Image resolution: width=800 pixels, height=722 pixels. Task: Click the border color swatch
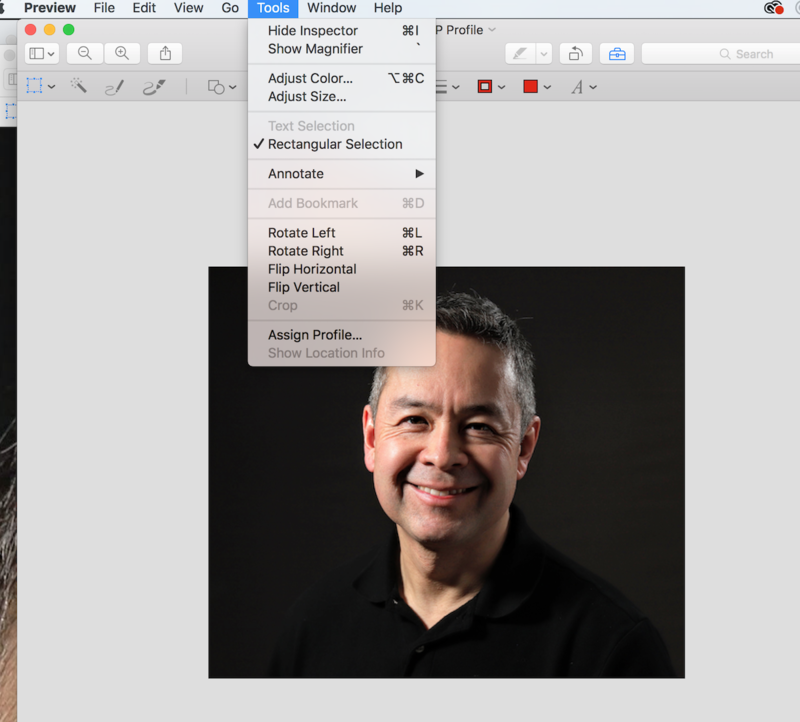click(485, 87)
